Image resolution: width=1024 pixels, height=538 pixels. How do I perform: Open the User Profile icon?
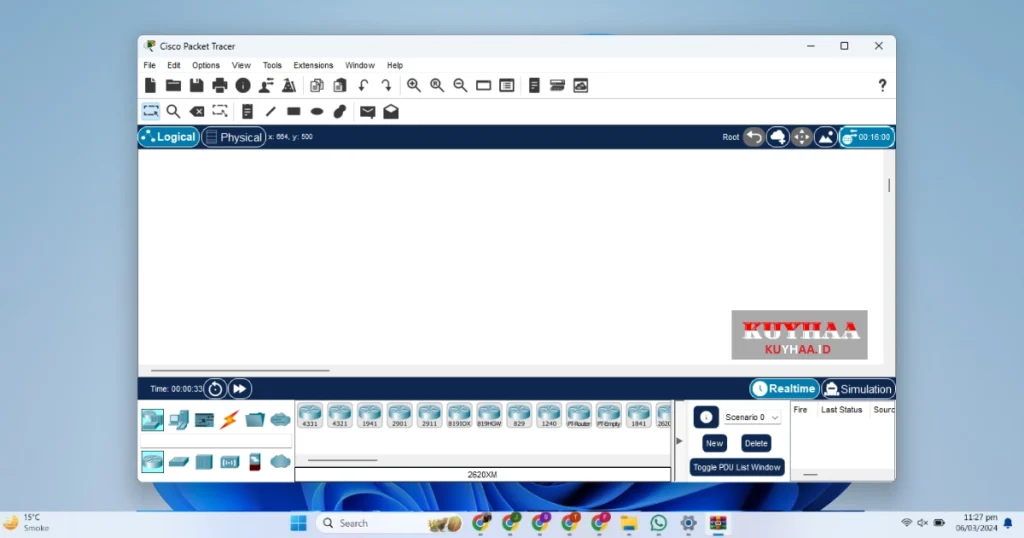tap(266, 86)
